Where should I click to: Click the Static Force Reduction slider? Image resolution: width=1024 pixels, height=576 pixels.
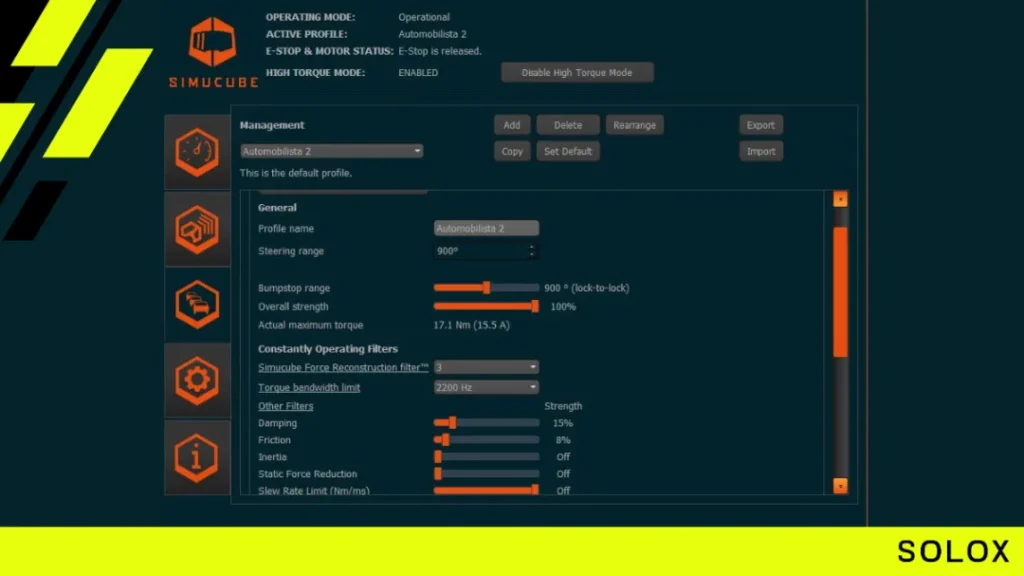pyautogui.click(x=486, y=473)
